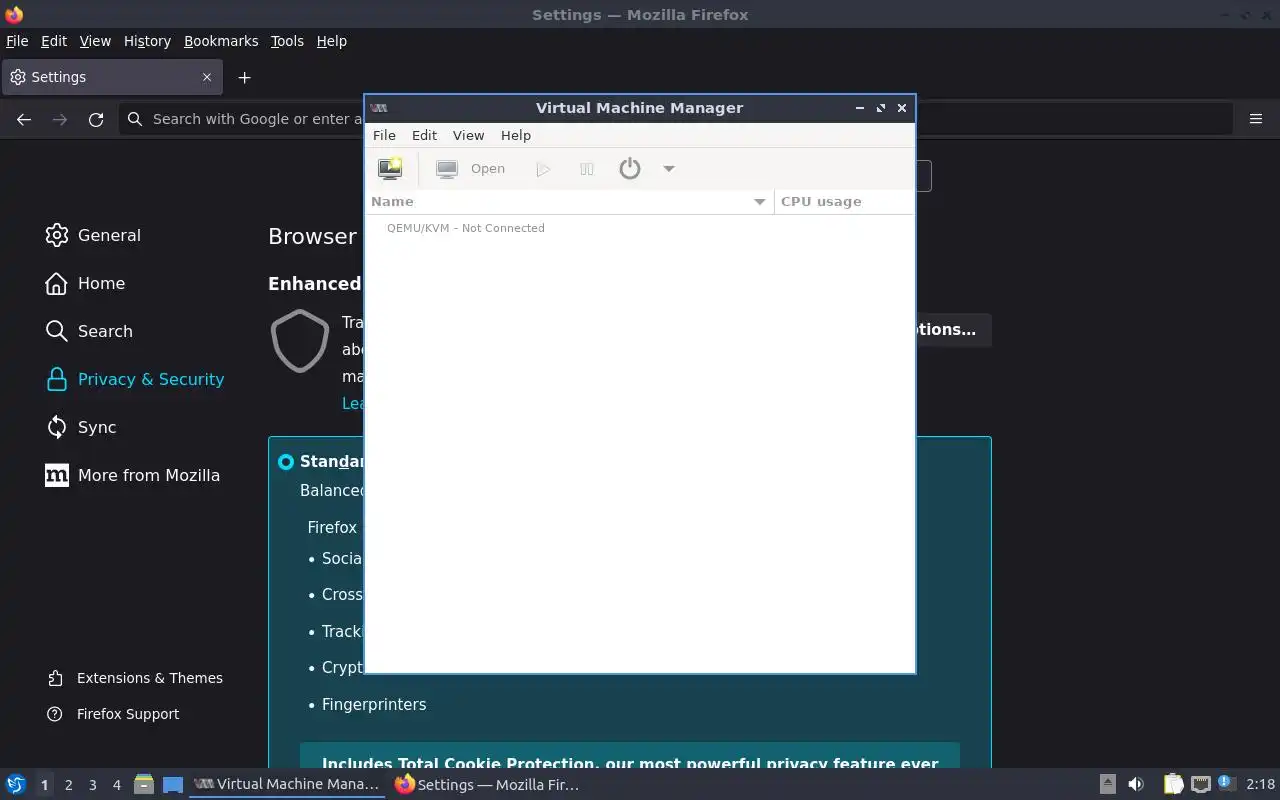Click the Run virtual machine play icon

coord(543,169)
